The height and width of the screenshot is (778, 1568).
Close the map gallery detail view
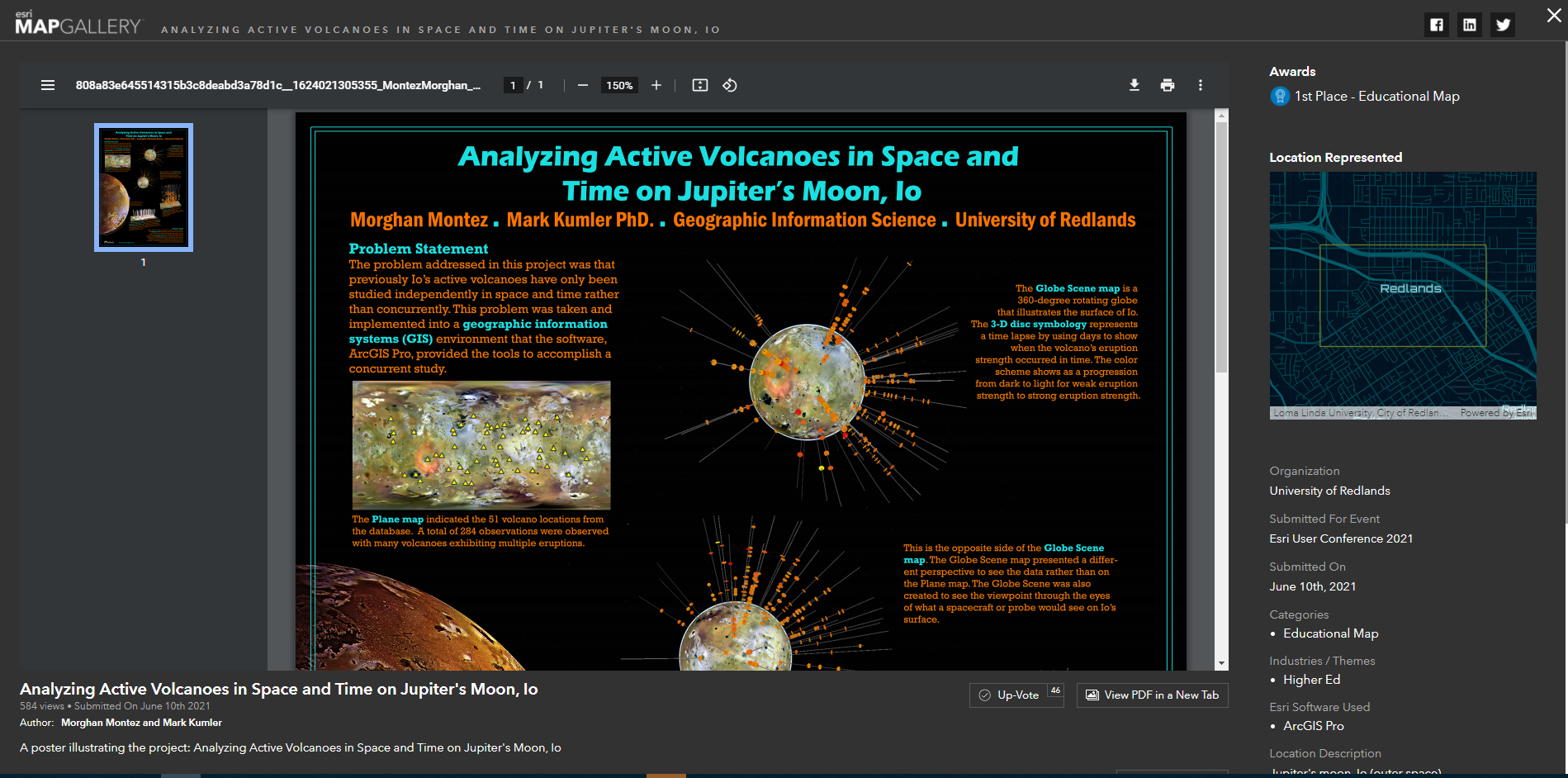click(x=1553, y=16)
